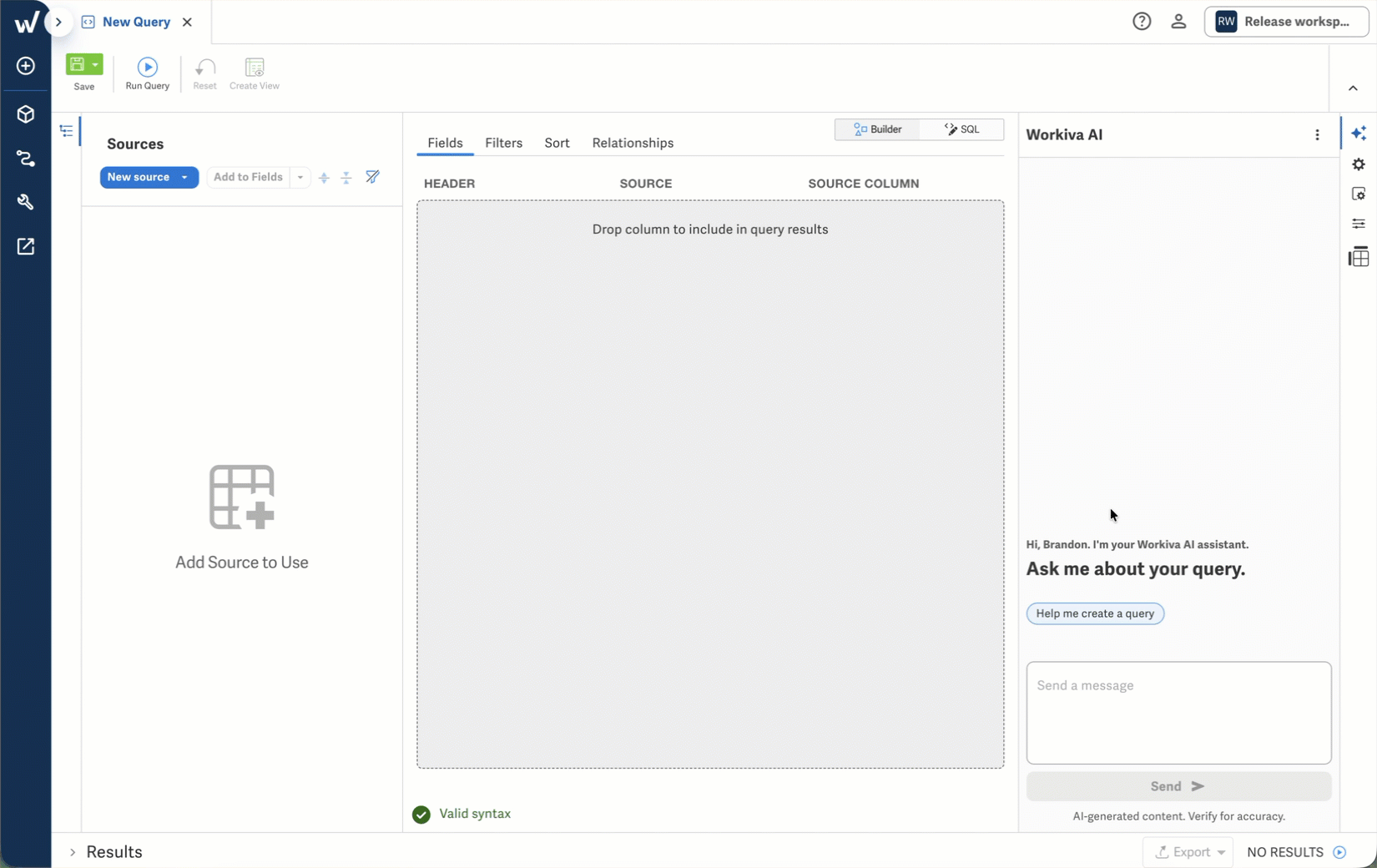This screenshot has width=1377, height=868.
Task: Collapse the toolbar with the up chevron
Action: pyautogui.click(x=1353, y=88)
